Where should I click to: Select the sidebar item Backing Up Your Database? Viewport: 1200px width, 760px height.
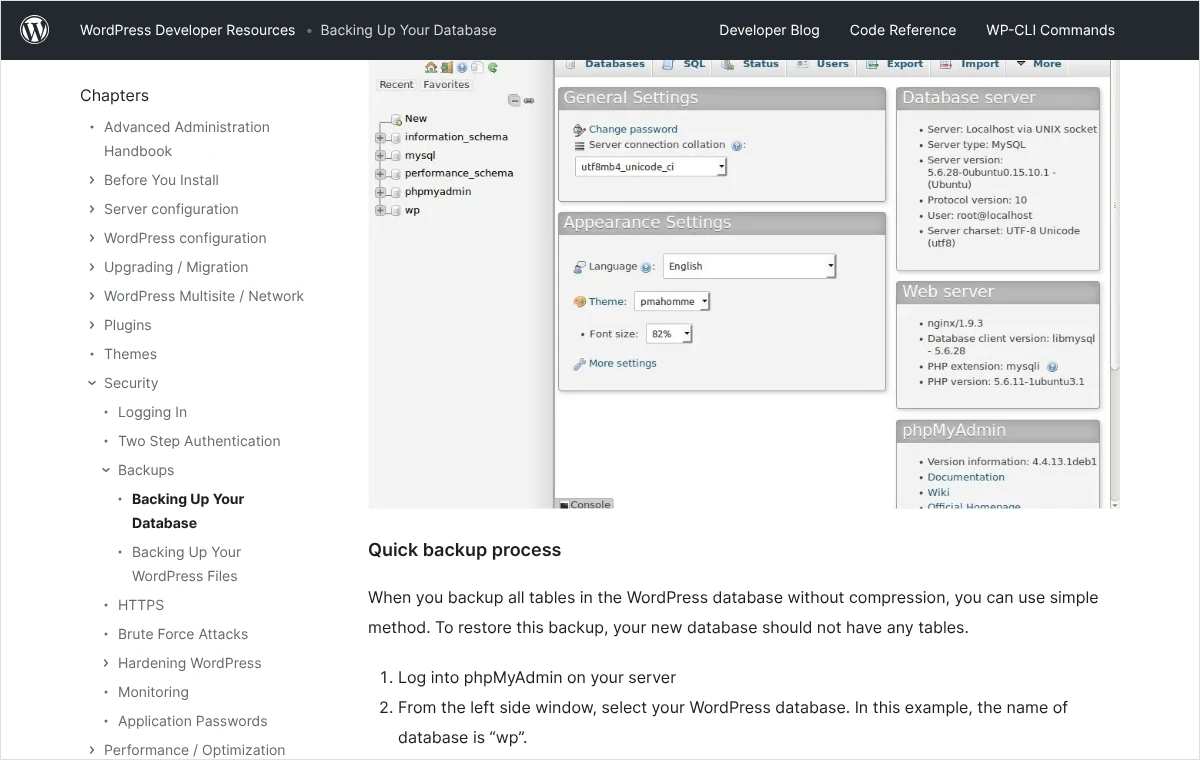pos(188,511)
